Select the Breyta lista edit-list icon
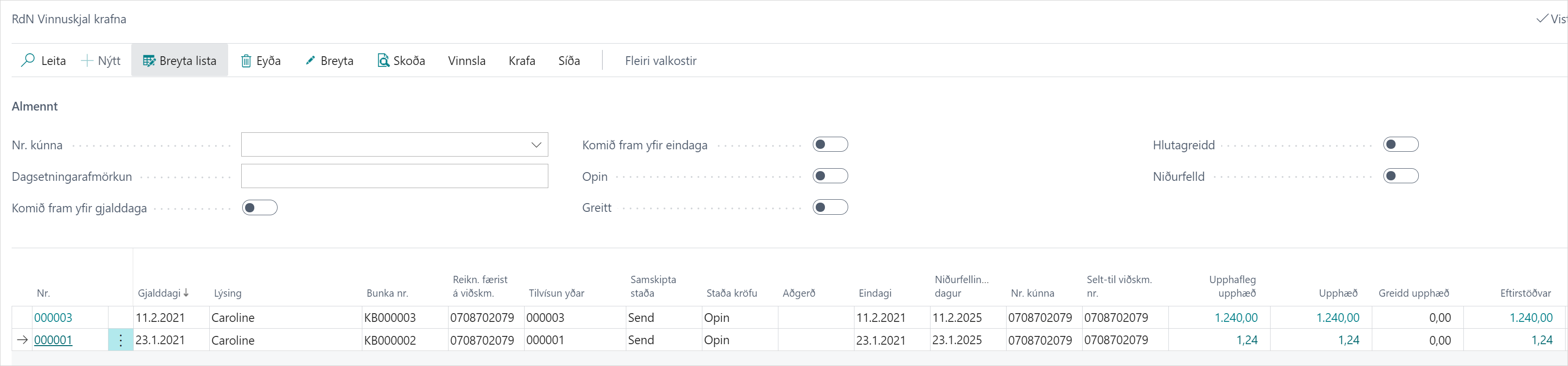1568x366 pixels. point(149,60)
